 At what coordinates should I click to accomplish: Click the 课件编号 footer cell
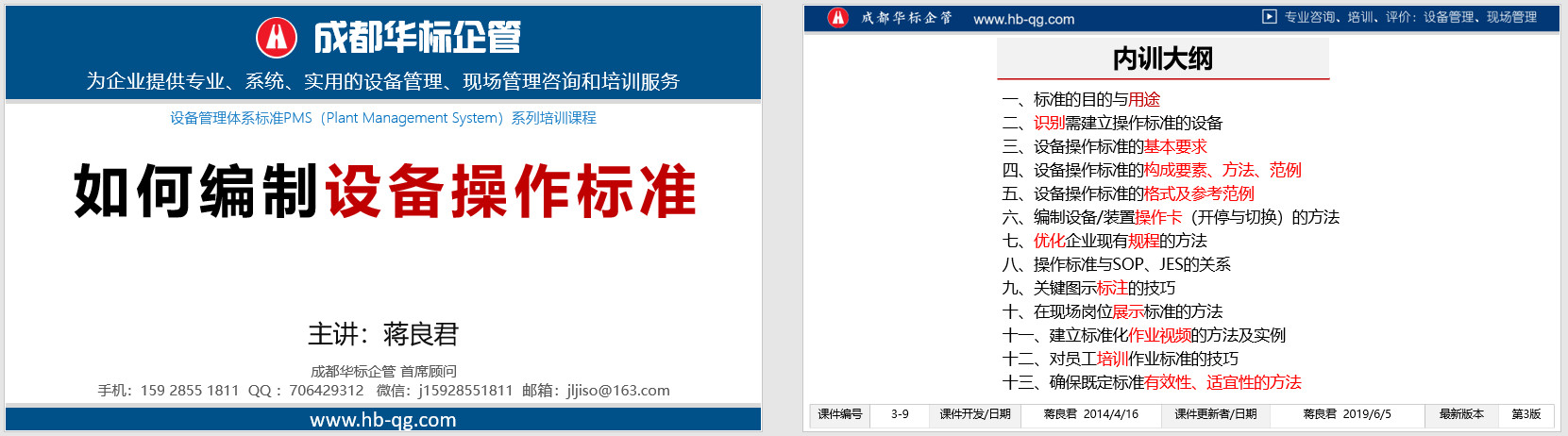tap(839, 414)
